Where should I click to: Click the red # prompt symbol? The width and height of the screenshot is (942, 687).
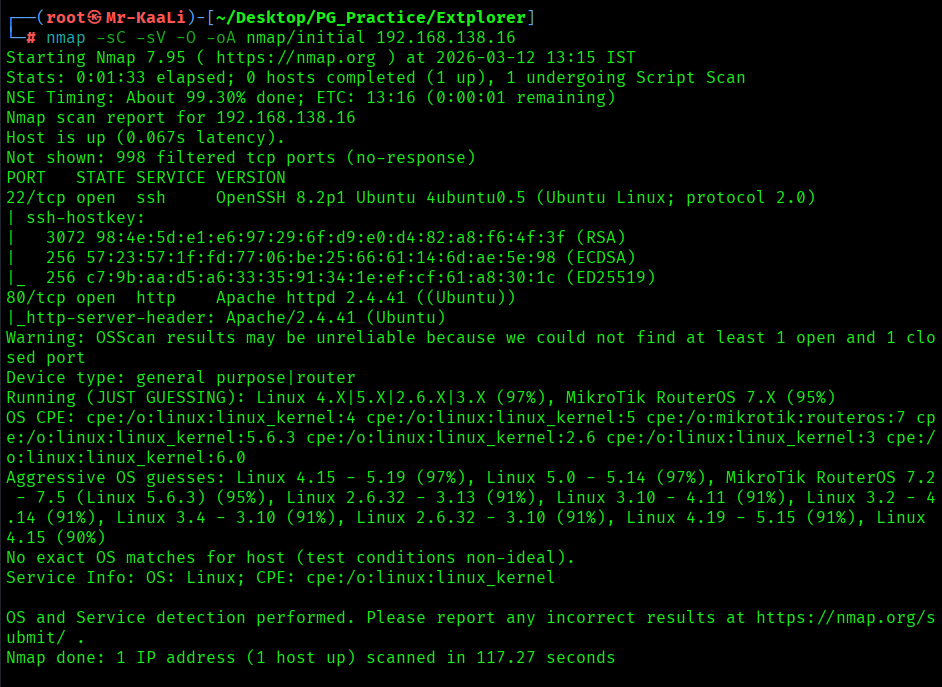coord(32,37)
